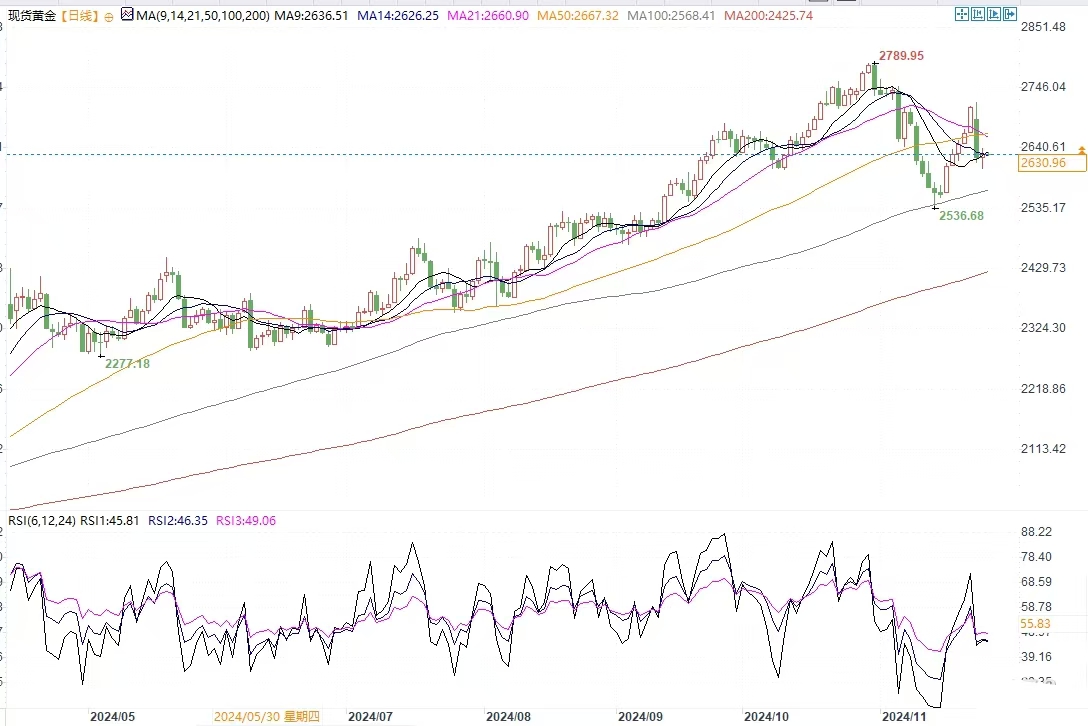Open RSI(6,12,24) indicator settings

[42, 521]
